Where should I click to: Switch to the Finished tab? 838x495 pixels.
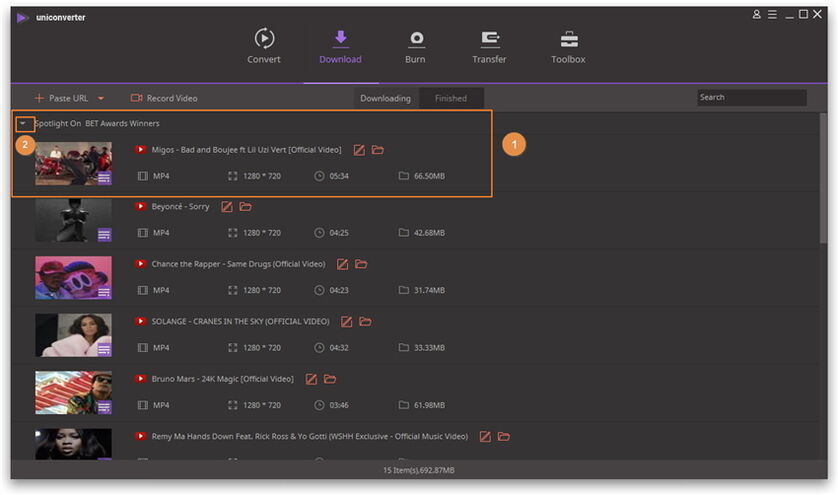coord(451,98)
